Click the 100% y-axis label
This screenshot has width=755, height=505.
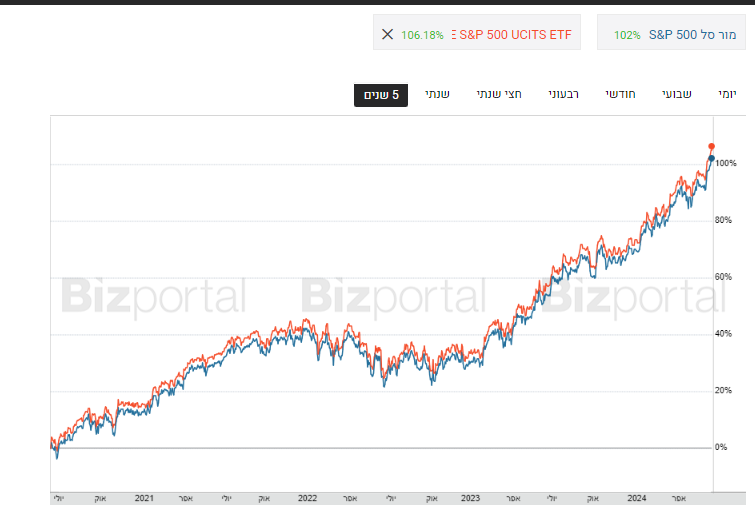pos(726,163)
